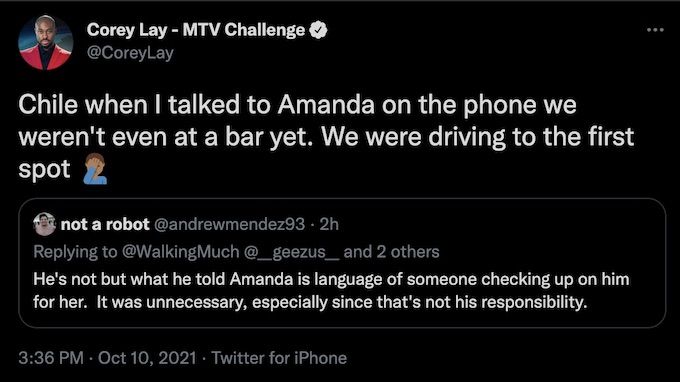
Task: Open the not a robot display name
Action: [105, 224]
